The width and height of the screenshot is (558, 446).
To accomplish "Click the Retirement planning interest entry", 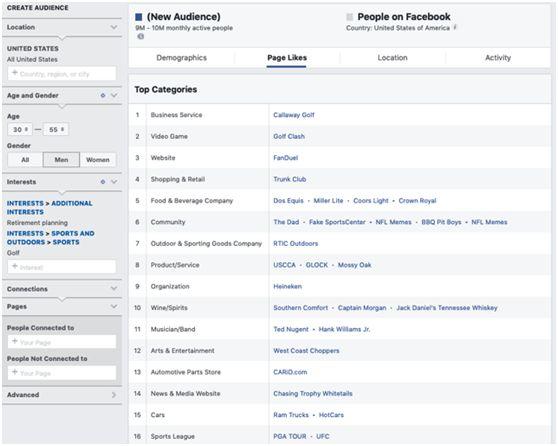I will tap(37, 223).
